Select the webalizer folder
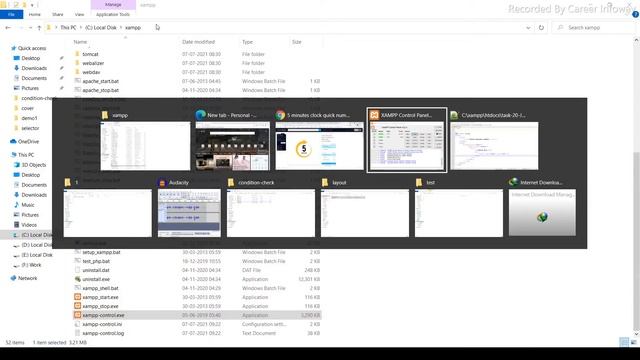Viewport: 640px width, 360px height. (x=93, y=63)
